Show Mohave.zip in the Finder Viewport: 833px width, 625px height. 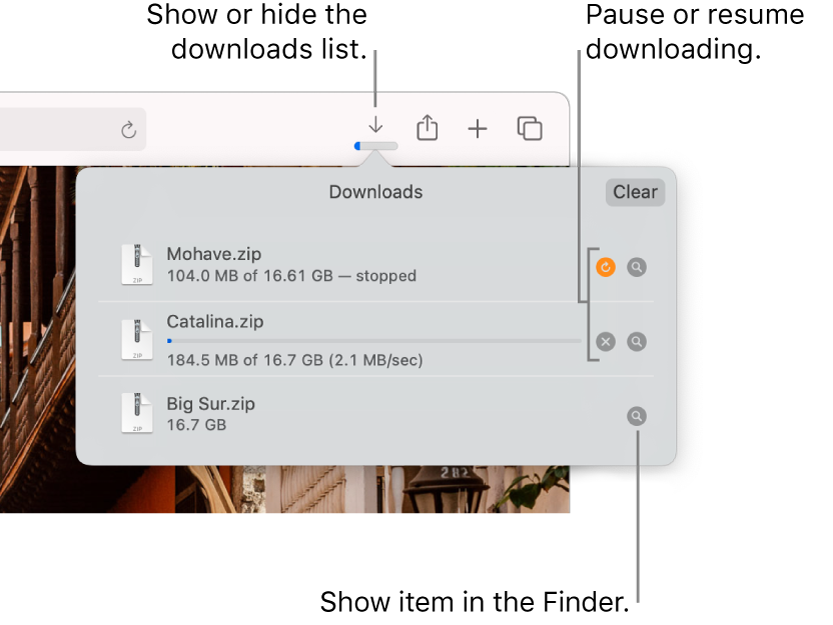637,267
